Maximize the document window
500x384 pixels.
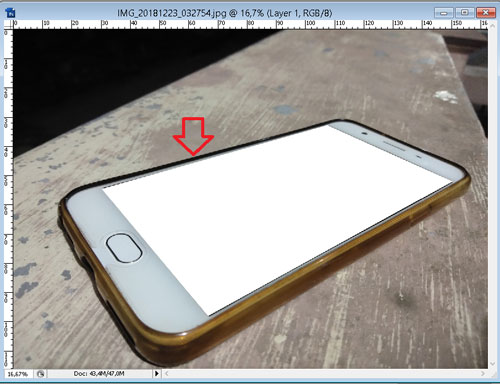465,13
